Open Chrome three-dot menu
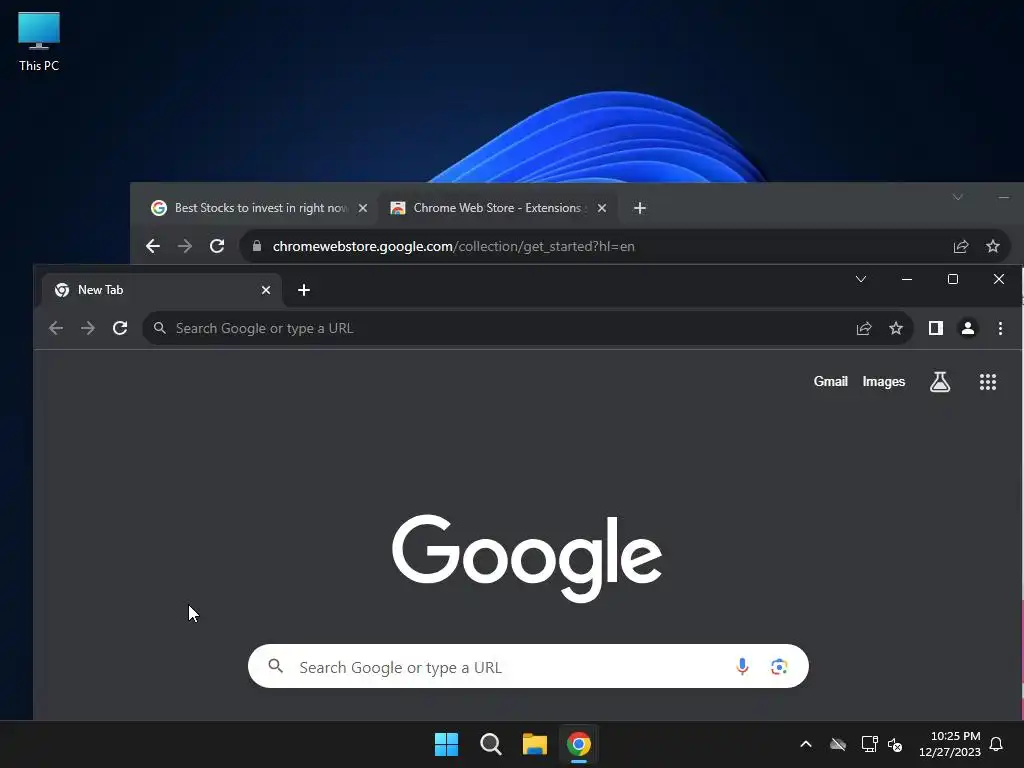 point(1000,328)
